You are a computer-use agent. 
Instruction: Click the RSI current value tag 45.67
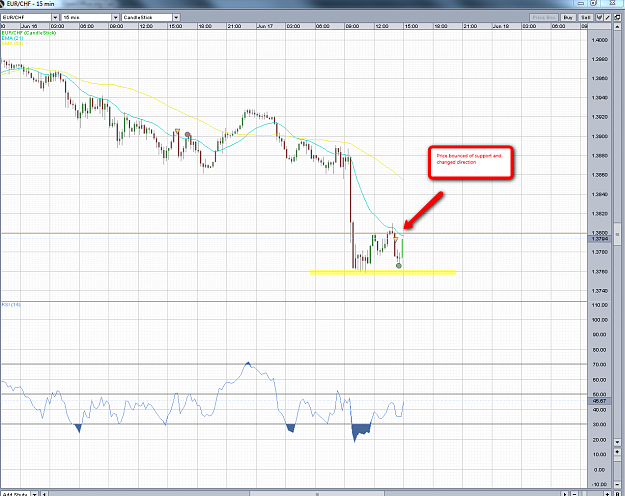pos(599,401)
